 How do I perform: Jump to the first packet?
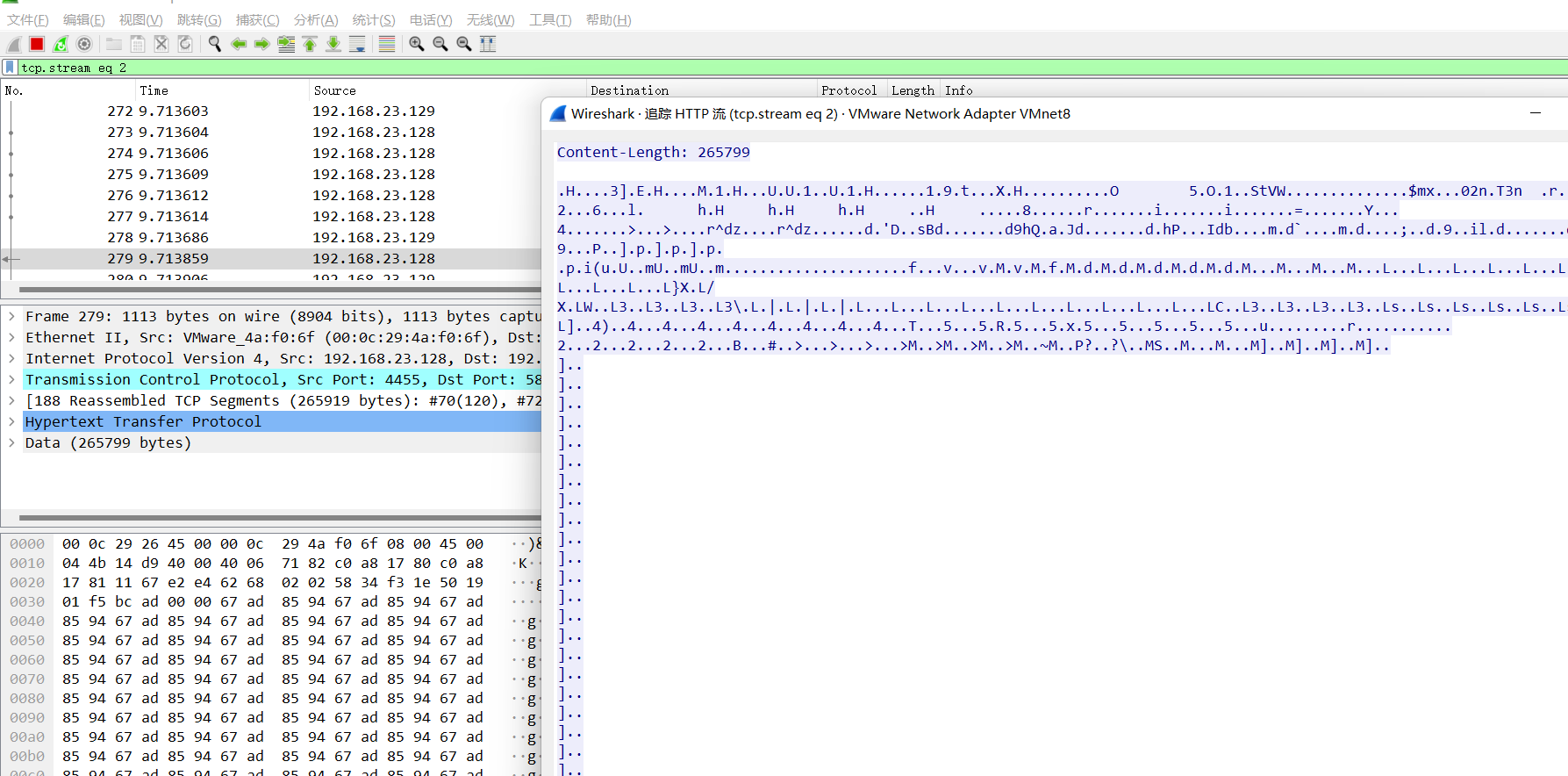[310, 44]
